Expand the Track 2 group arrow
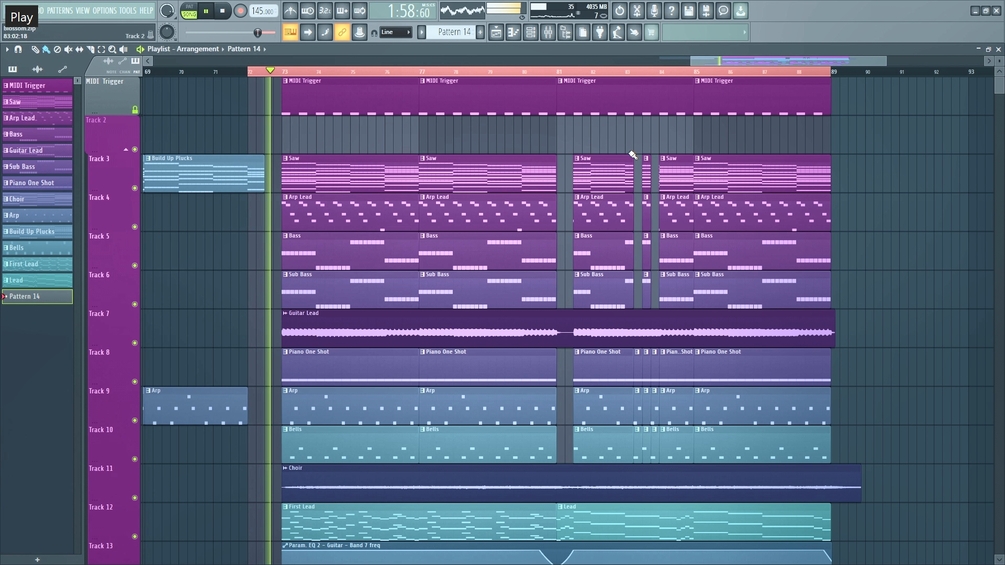Viewport: 1005px width, 565px height. [x=126, y=149]
